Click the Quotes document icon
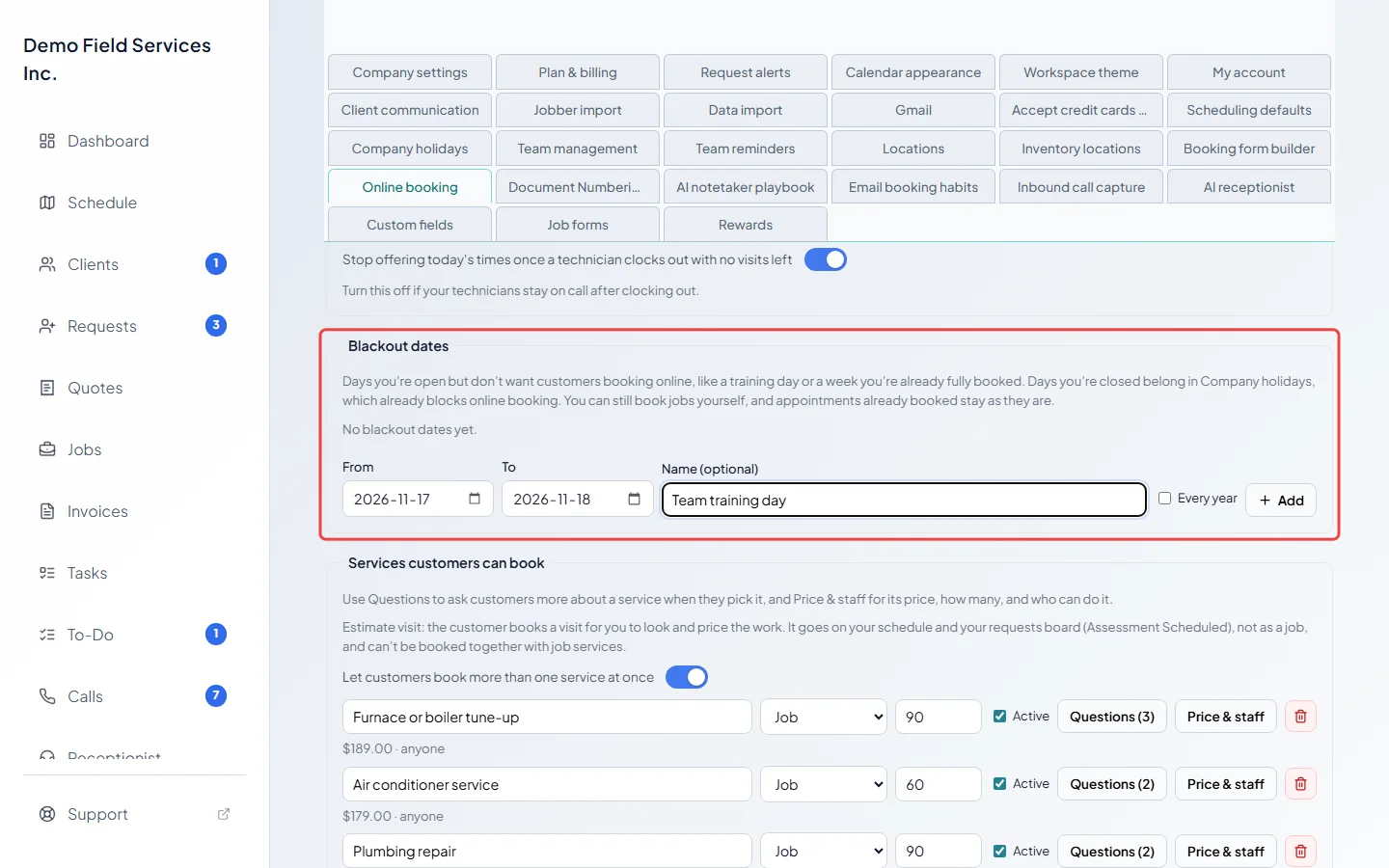The width and height of the screenshot is (1389, 868). 47,388
